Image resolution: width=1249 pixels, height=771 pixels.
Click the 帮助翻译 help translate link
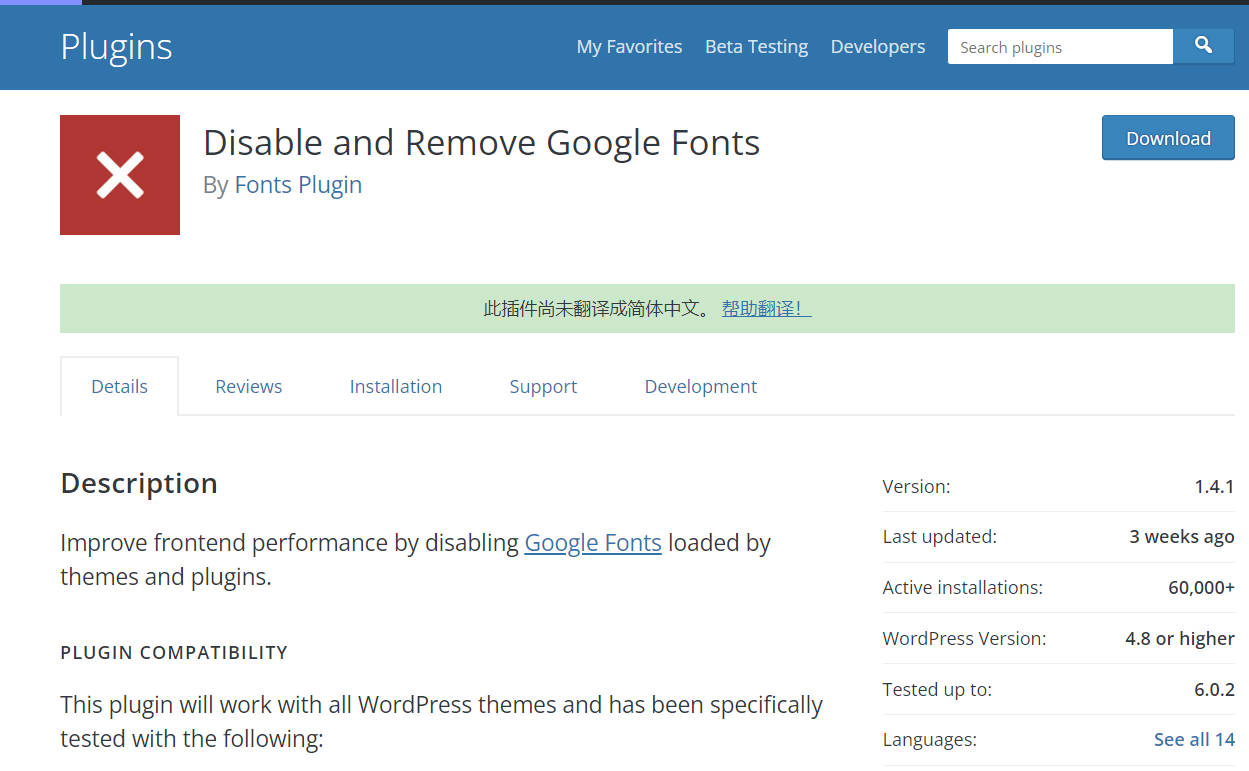coord(766,309)
